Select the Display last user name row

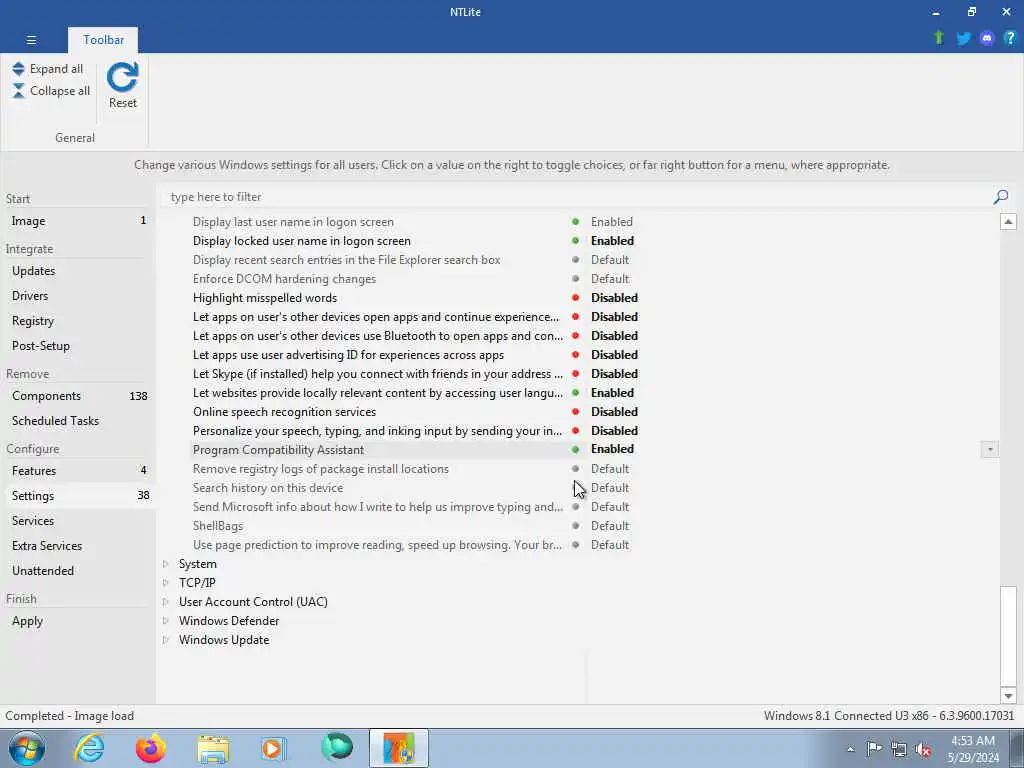coord(293,222)
